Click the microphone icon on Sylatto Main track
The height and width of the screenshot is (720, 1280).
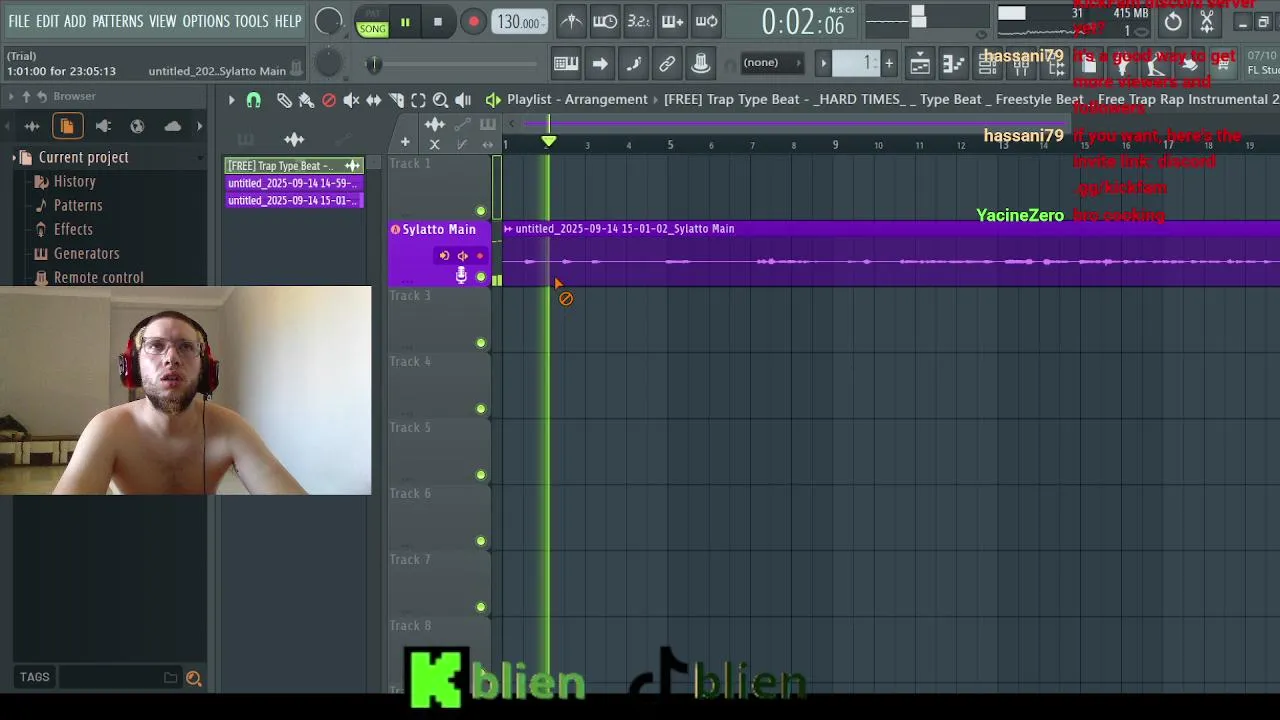(461, 275)
